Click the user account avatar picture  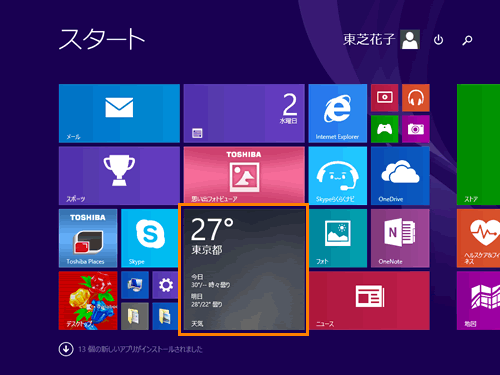(410, 39)
